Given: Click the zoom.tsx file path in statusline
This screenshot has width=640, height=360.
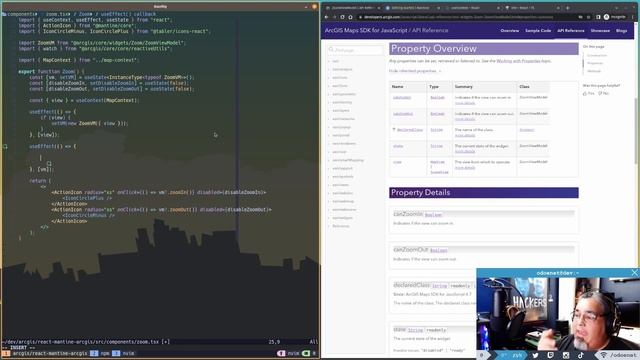Looking at the screenshot, I should point(81,342).
